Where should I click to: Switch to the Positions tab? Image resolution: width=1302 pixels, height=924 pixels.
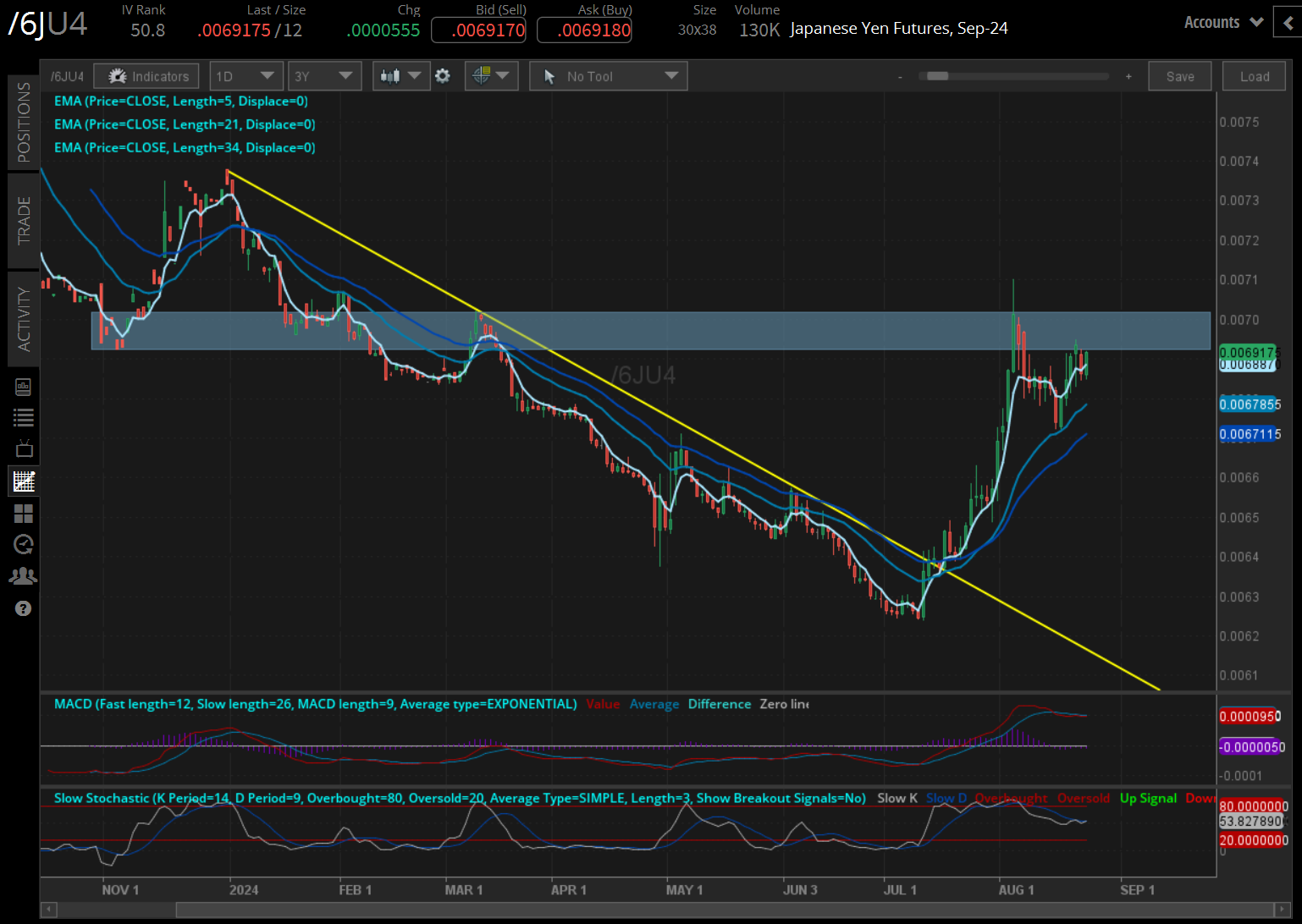pos(24,123)
